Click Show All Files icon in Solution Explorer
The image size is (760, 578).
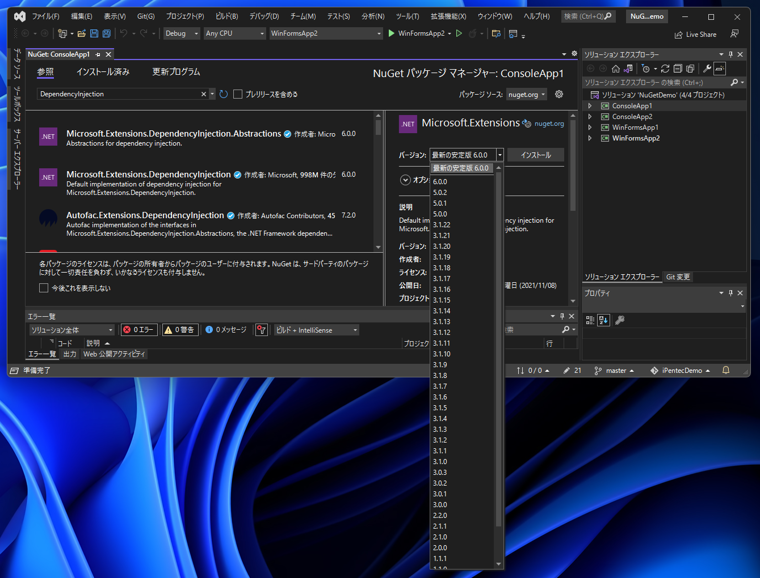point(690,68)
